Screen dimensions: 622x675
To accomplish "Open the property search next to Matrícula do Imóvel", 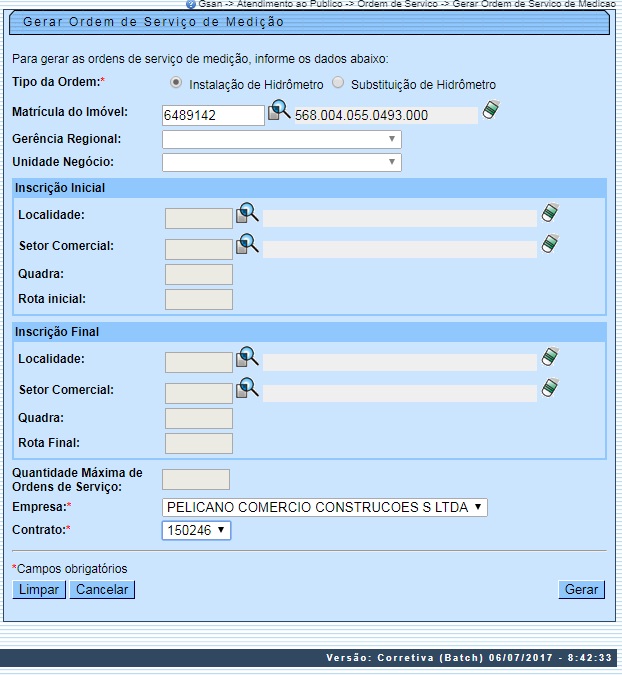I will coord(279,110).
